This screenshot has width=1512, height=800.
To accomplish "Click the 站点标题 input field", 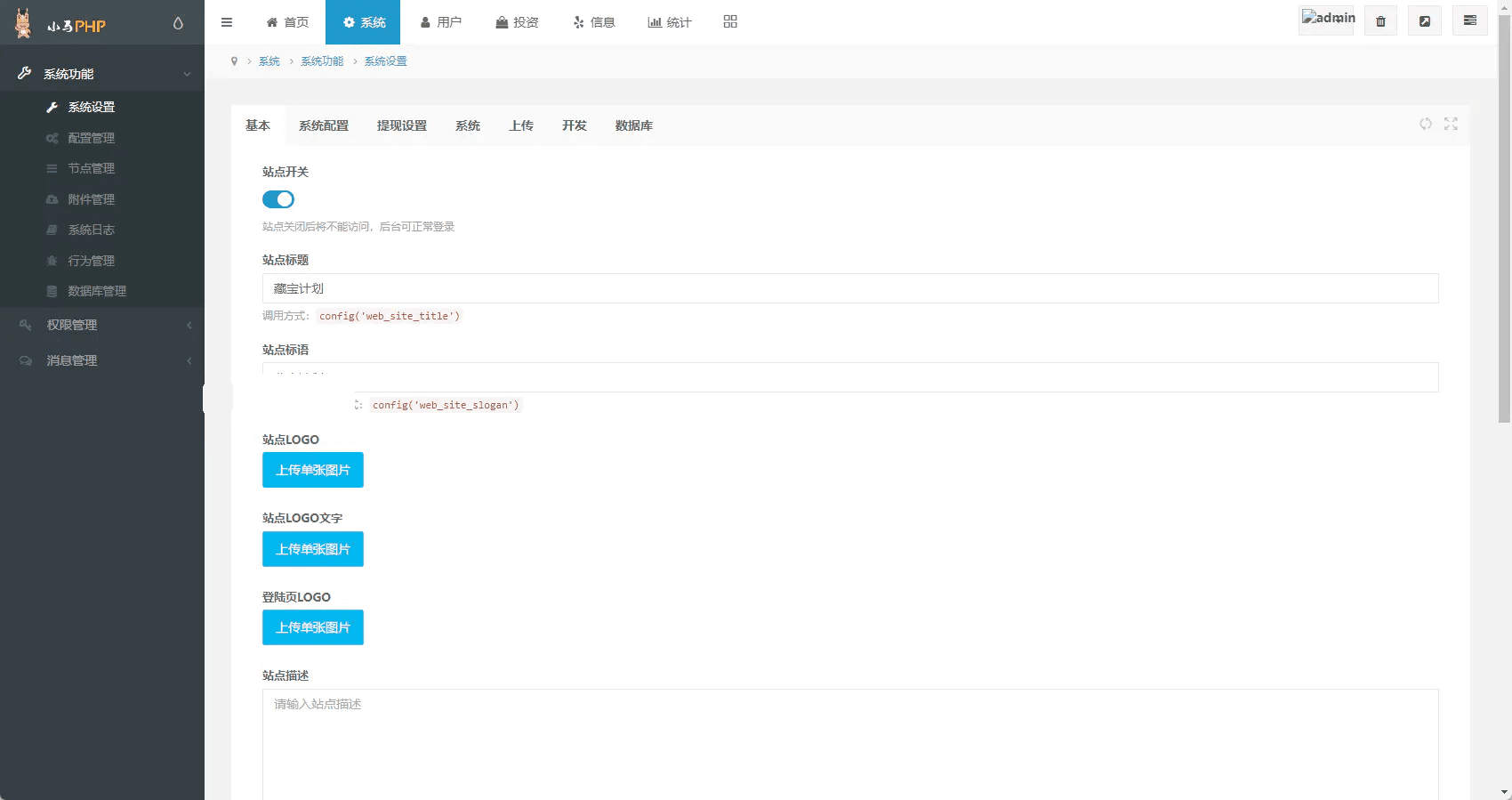I will coord(849,288).
